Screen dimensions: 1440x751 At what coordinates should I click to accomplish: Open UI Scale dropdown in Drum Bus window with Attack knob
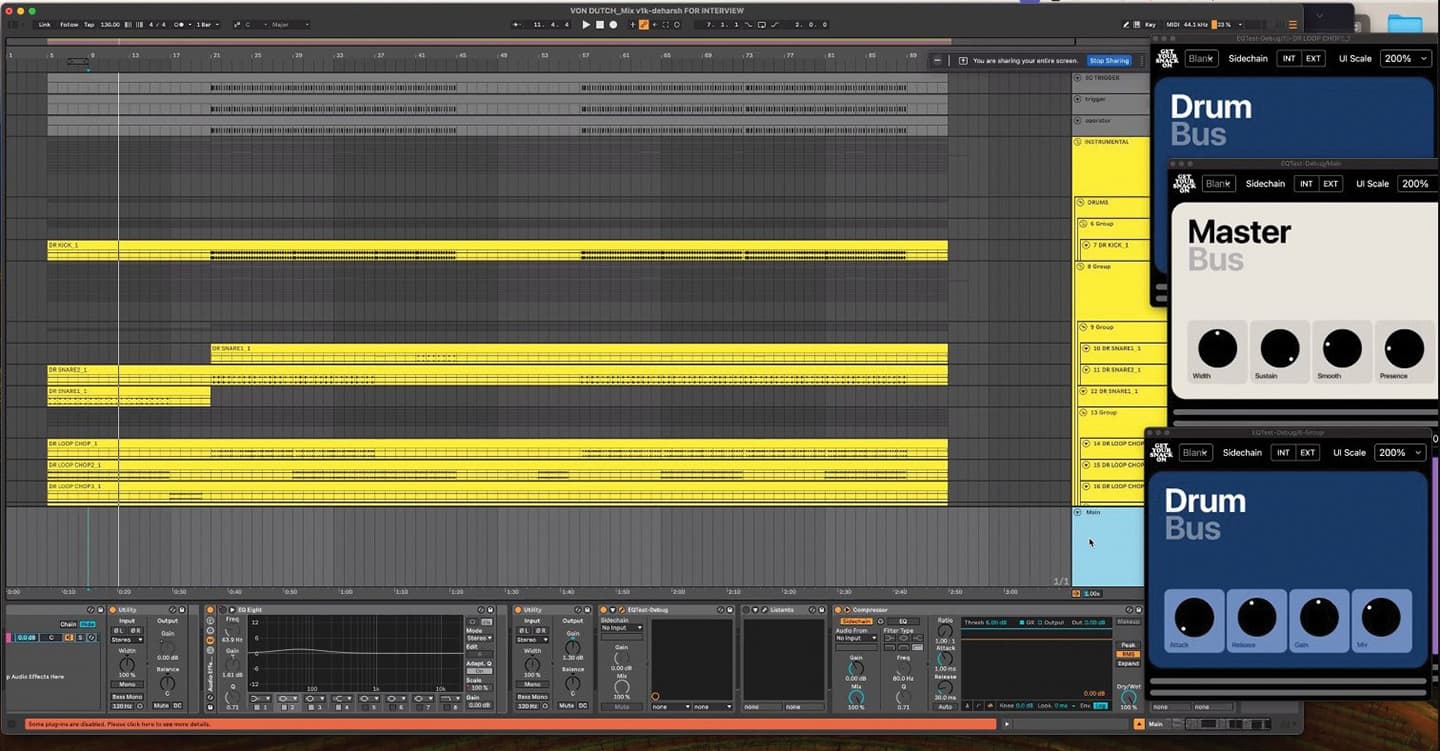(1400, 453)
